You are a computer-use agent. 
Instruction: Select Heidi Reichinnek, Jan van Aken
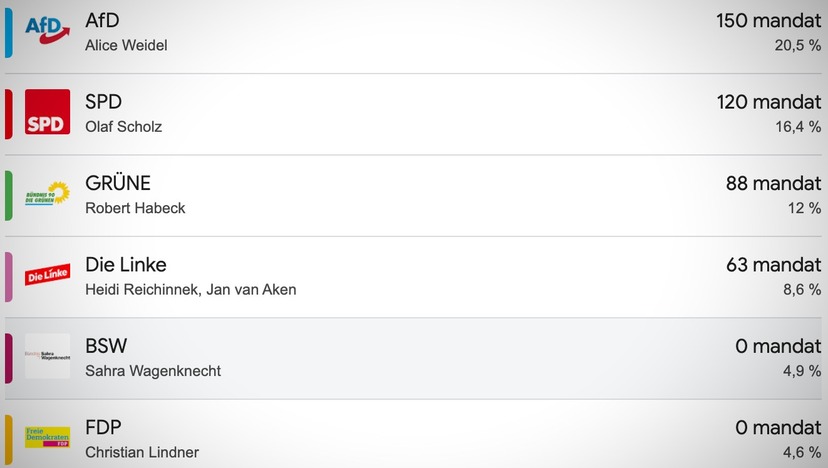point(191,289)
